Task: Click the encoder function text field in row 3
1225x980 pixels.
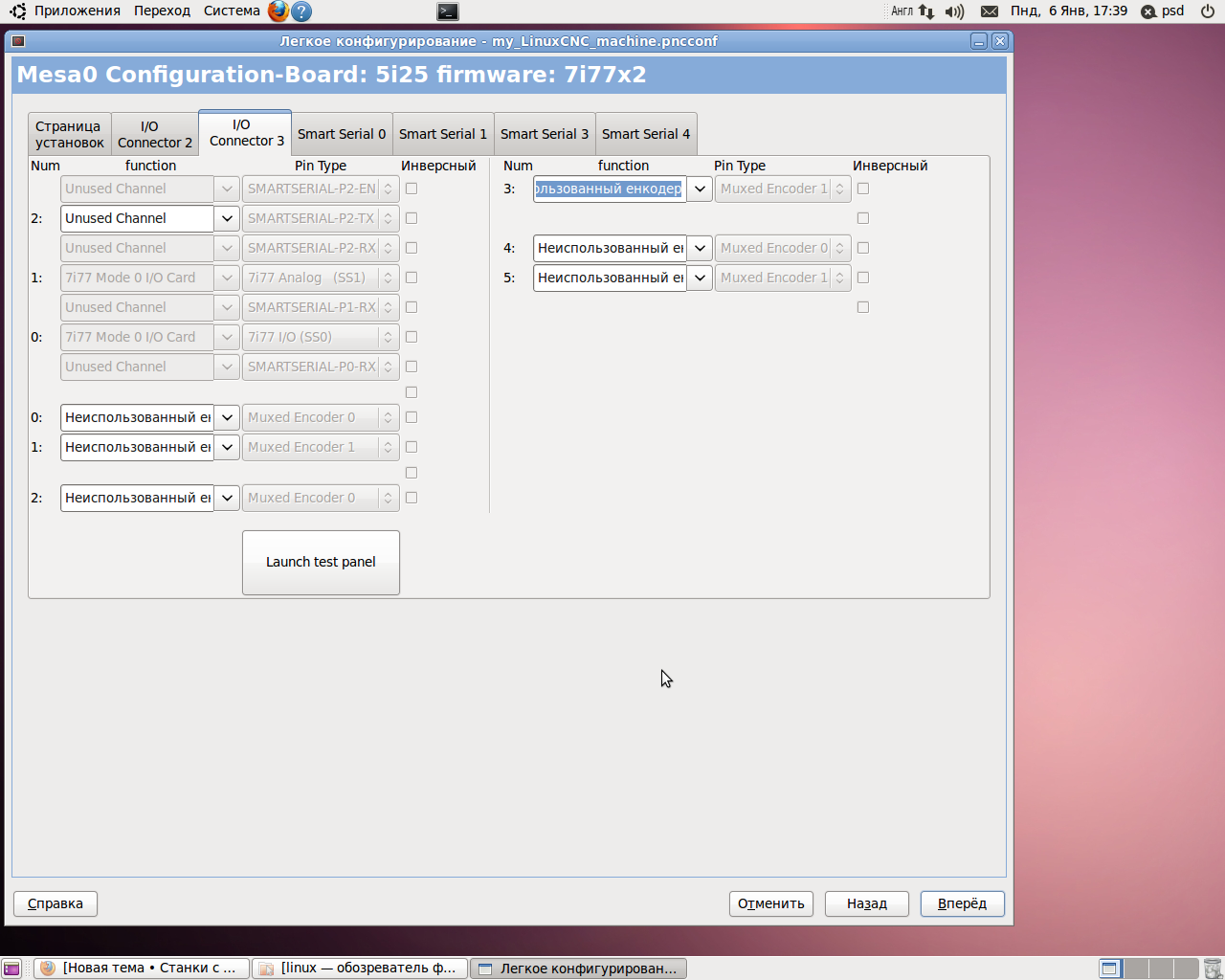Action: pyautogui.click(x=610, y=189)
